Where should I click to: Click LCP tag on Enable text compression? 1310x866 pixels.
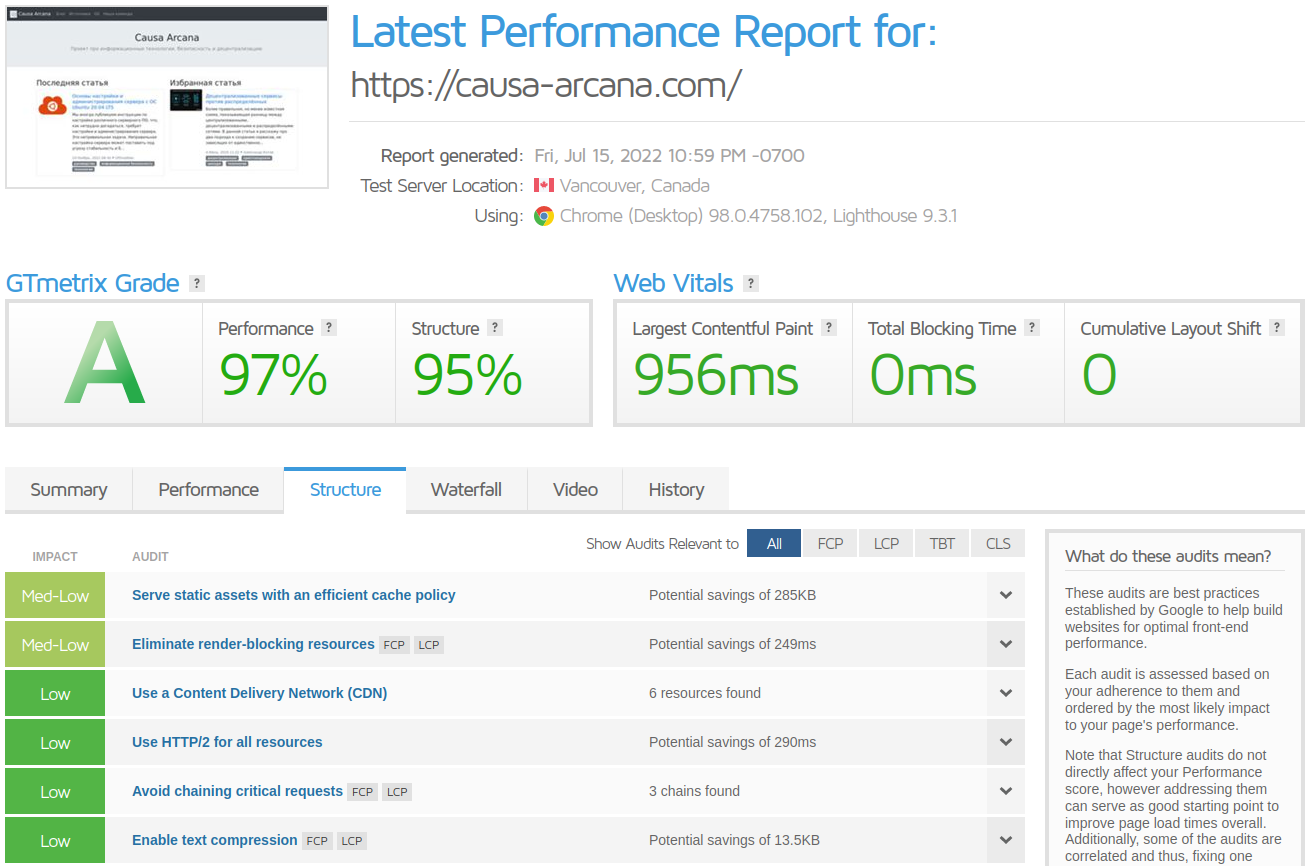pyautogui.click(x=352, y=841)
